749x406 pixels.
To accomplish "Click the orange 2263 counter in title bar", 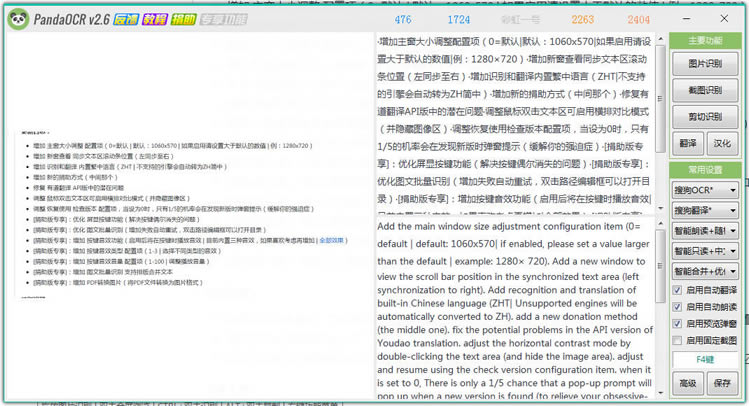I will click(x=583, y=20).
